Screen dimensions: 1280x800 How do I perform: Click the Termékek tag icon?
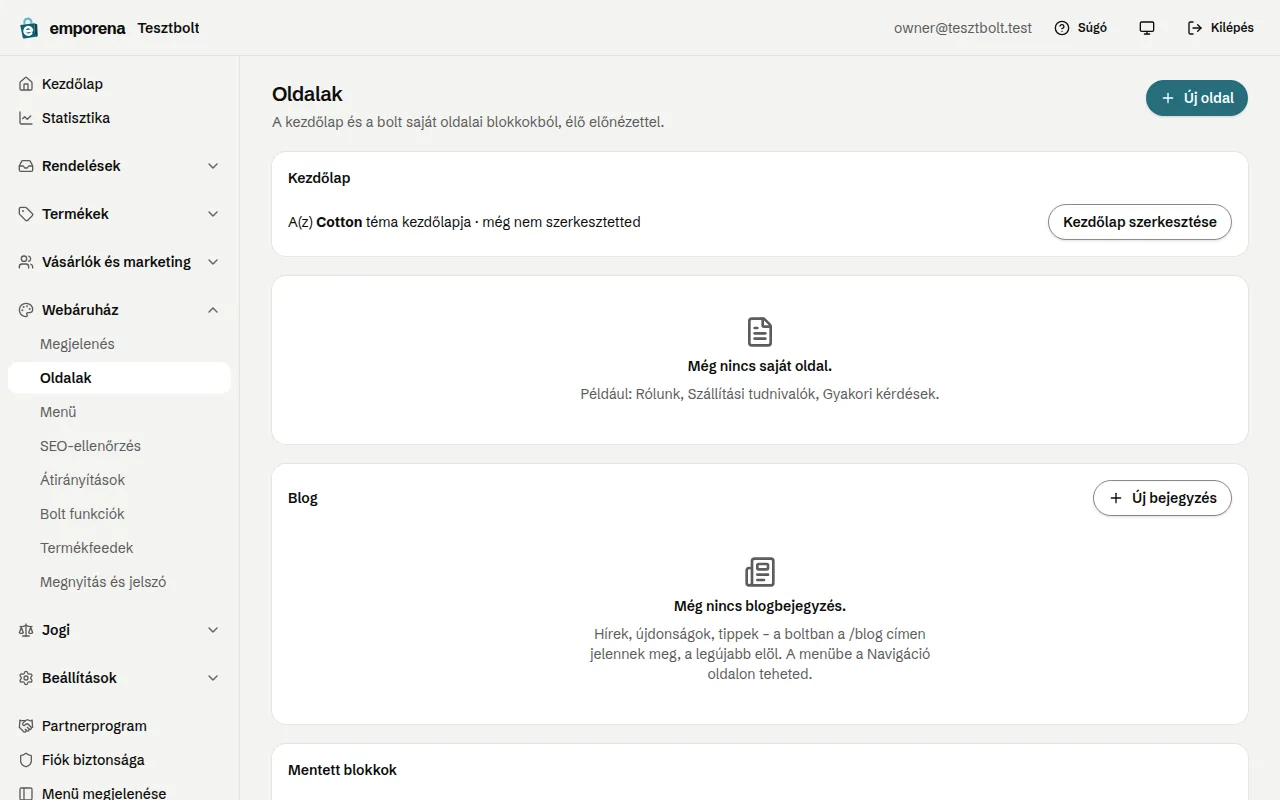coord(26,214)
